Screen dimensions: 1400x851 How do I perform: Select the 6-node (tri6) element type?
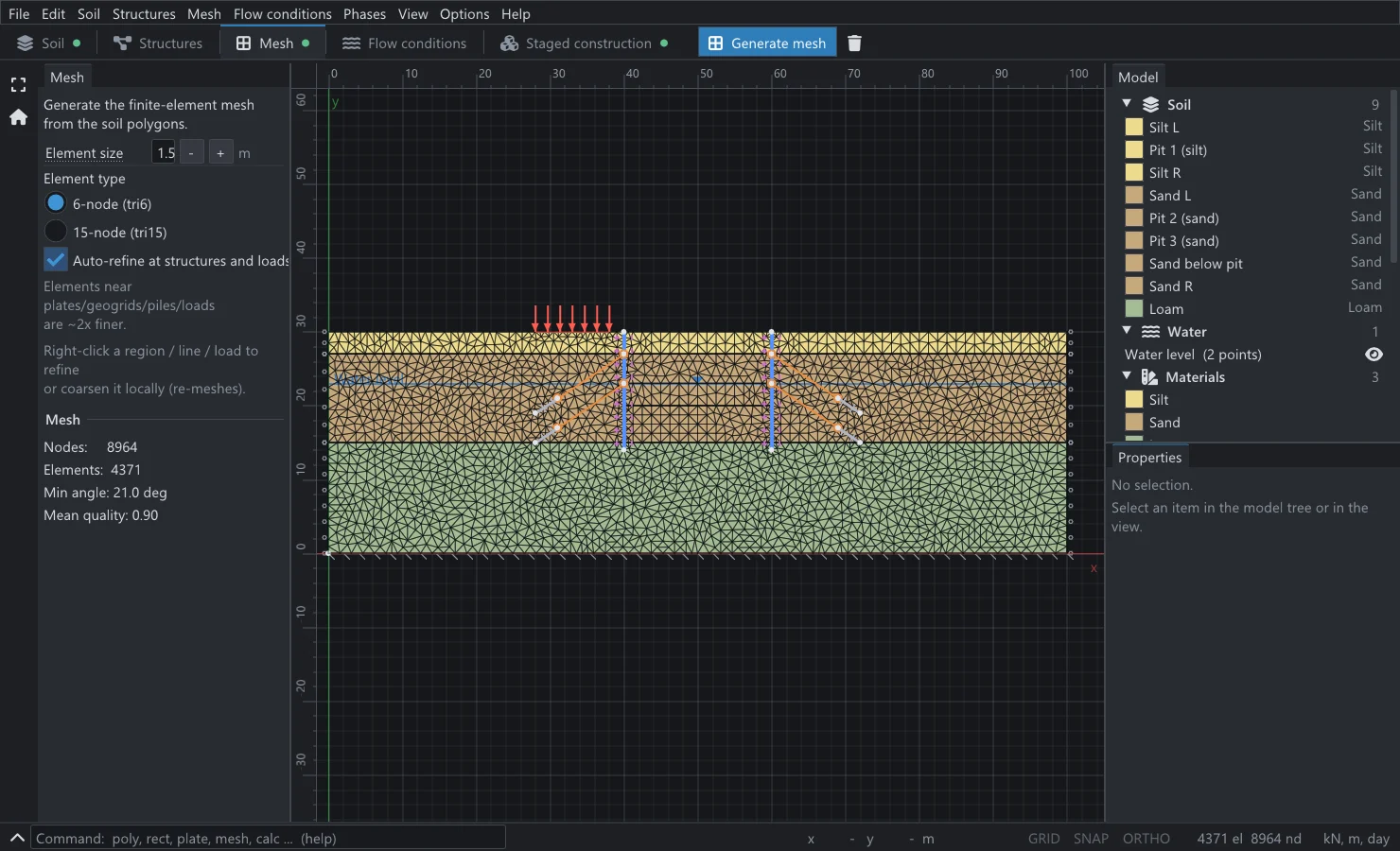56,203
